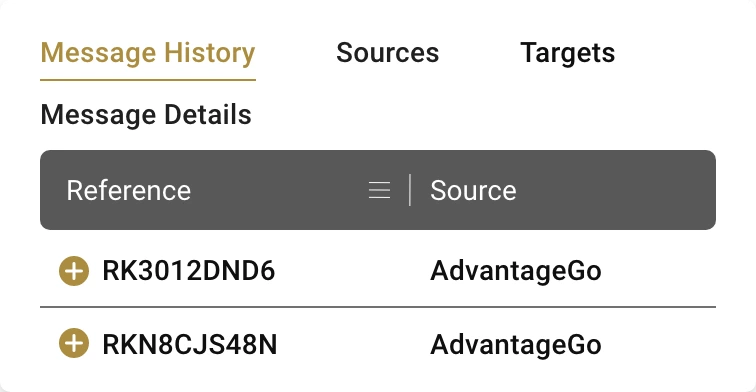Click the blank space between RK3012DND6 and AdvantageGo
This screenshot has height=392, width=756.
[x=352, y=270]
